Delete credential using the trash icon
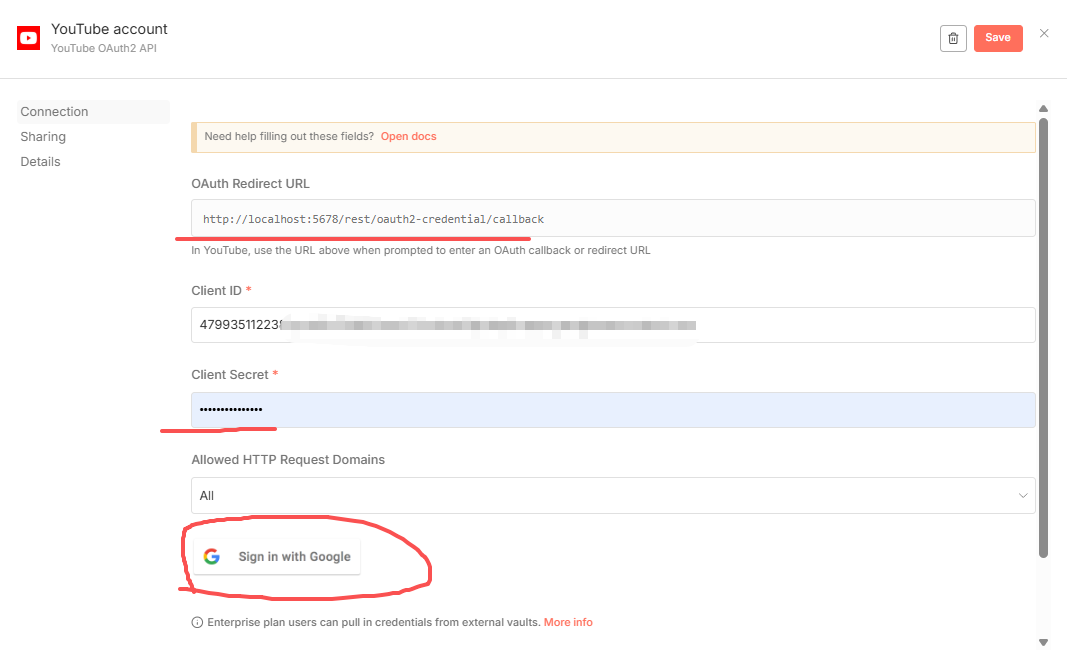The width and height of the screenshot is (1067, 668). click(953, 38)
